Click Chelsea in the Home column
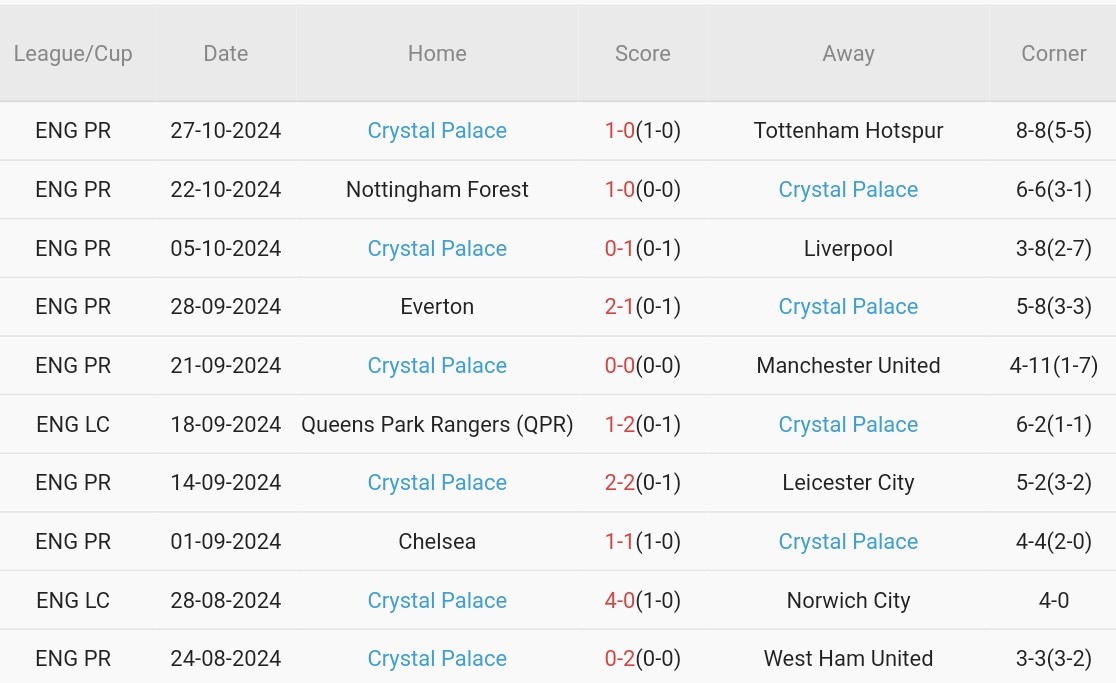Viewport: 1116px width, 683px height. (437, 542)
